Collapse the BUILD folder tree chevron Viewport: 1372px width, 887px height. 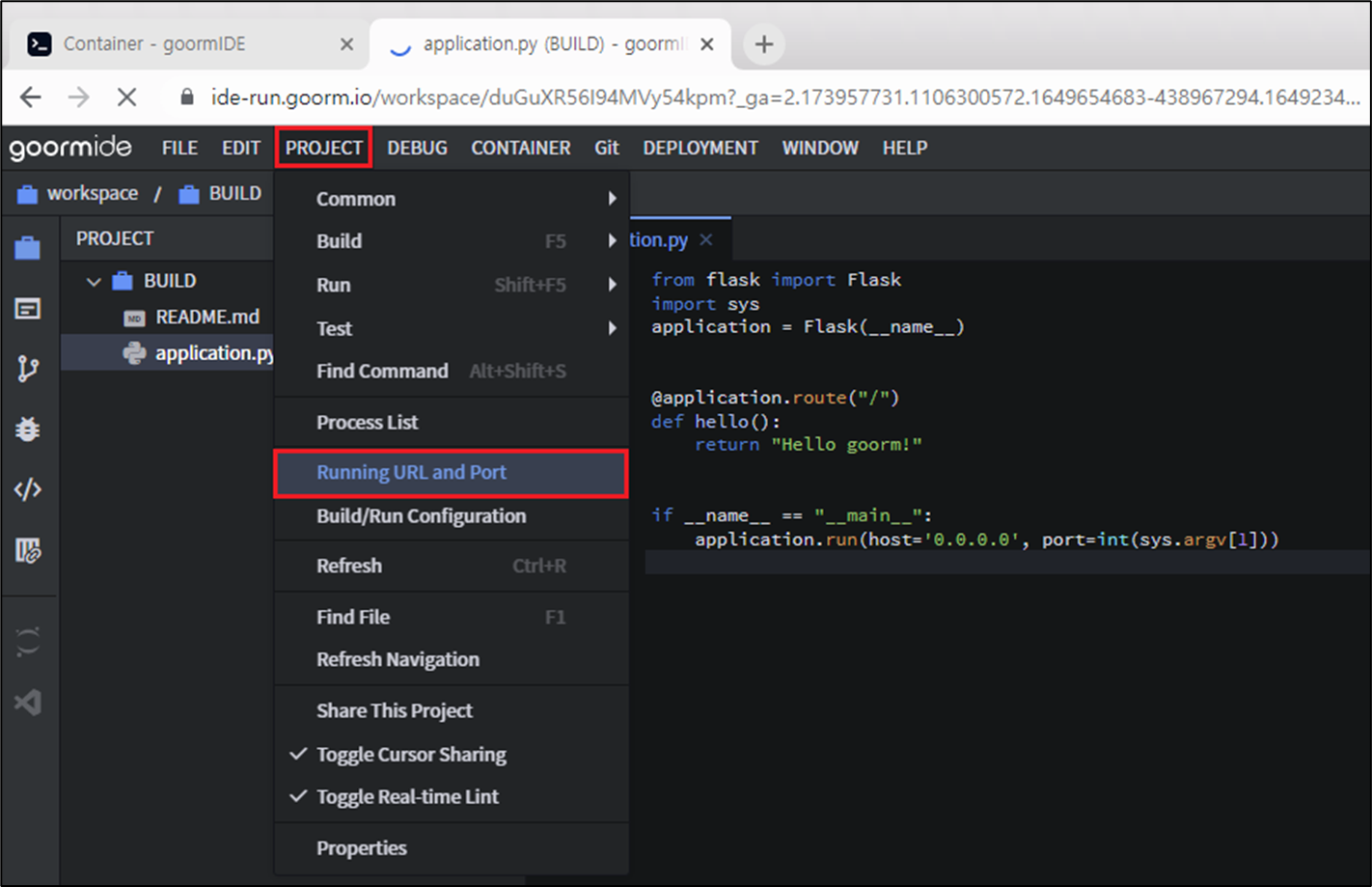pos(94,282)
